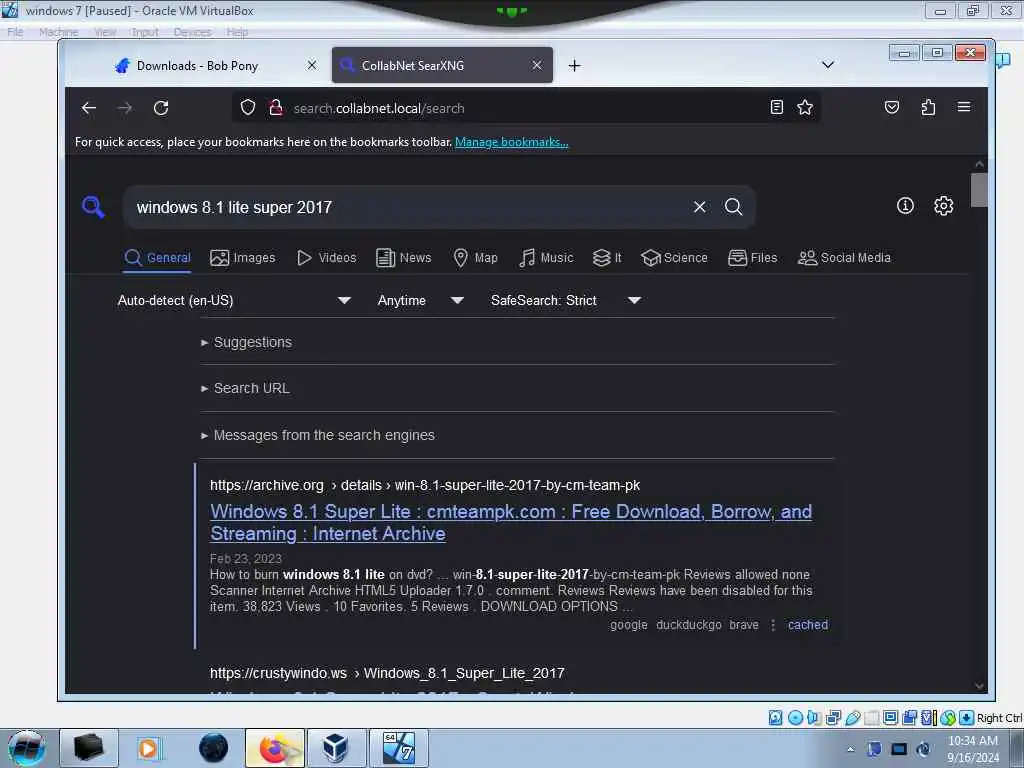Image resolution: width=1024 pixels, height=768 pixels.
Task: Open the VirtualBox Machine menu
Action: [x=58, y=32]
